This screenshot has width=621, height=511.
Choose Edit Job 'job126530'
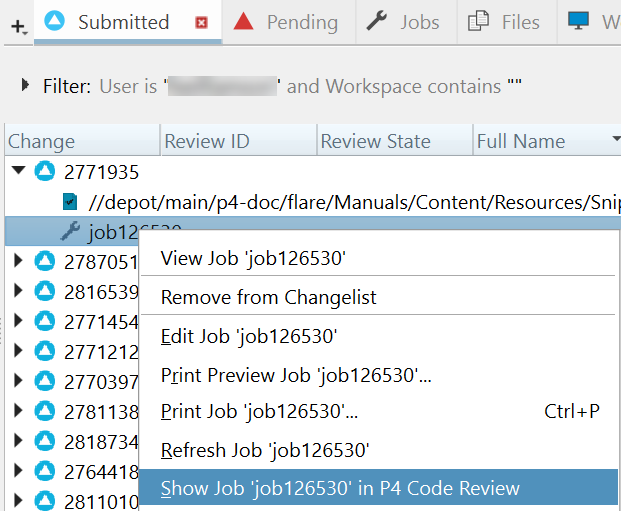pyautogui.click(x=248, y=336)
